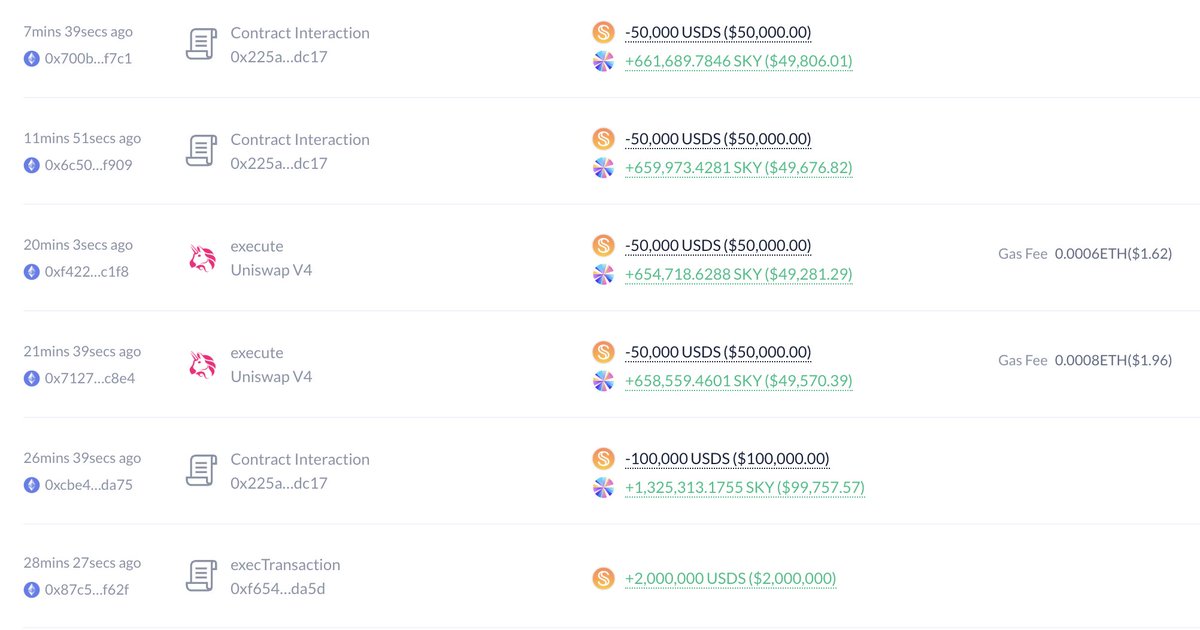Click Uniswap V4 label in 21mins 39secs row
This screenshot has width=1200, height=630.
point(271,377)
